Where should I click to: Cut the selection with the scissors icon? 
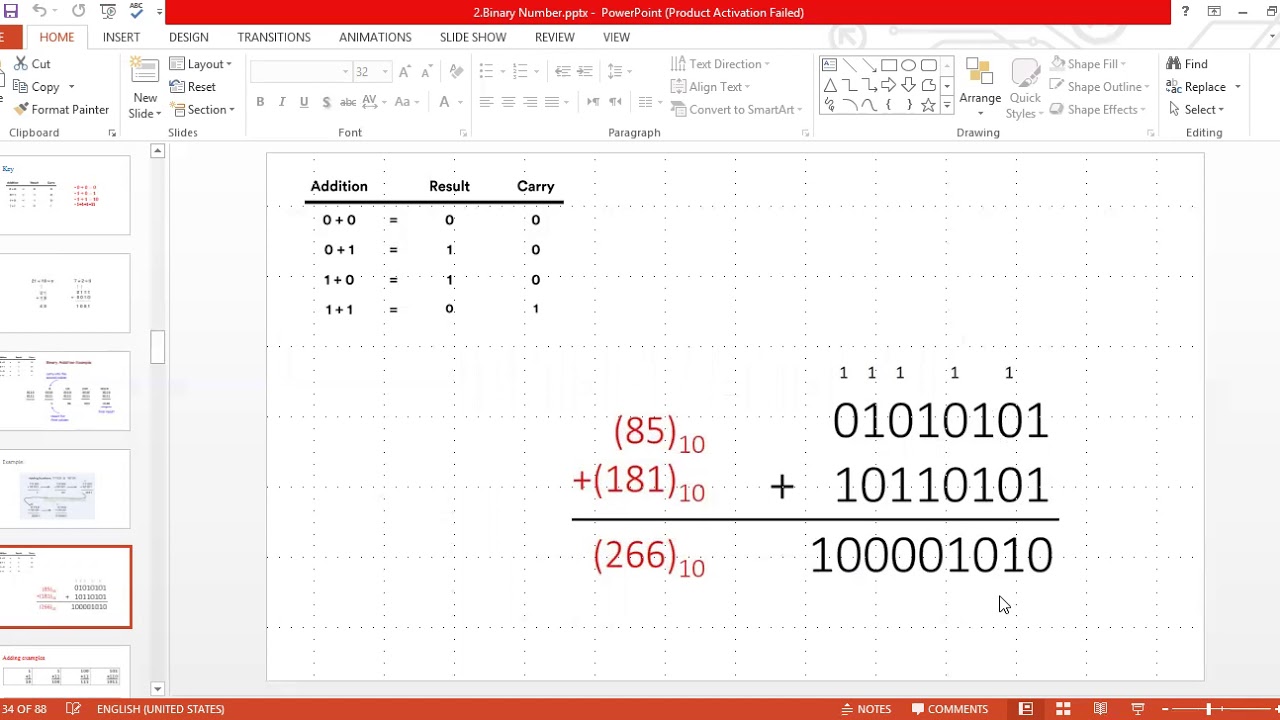[x=33, y=64]
